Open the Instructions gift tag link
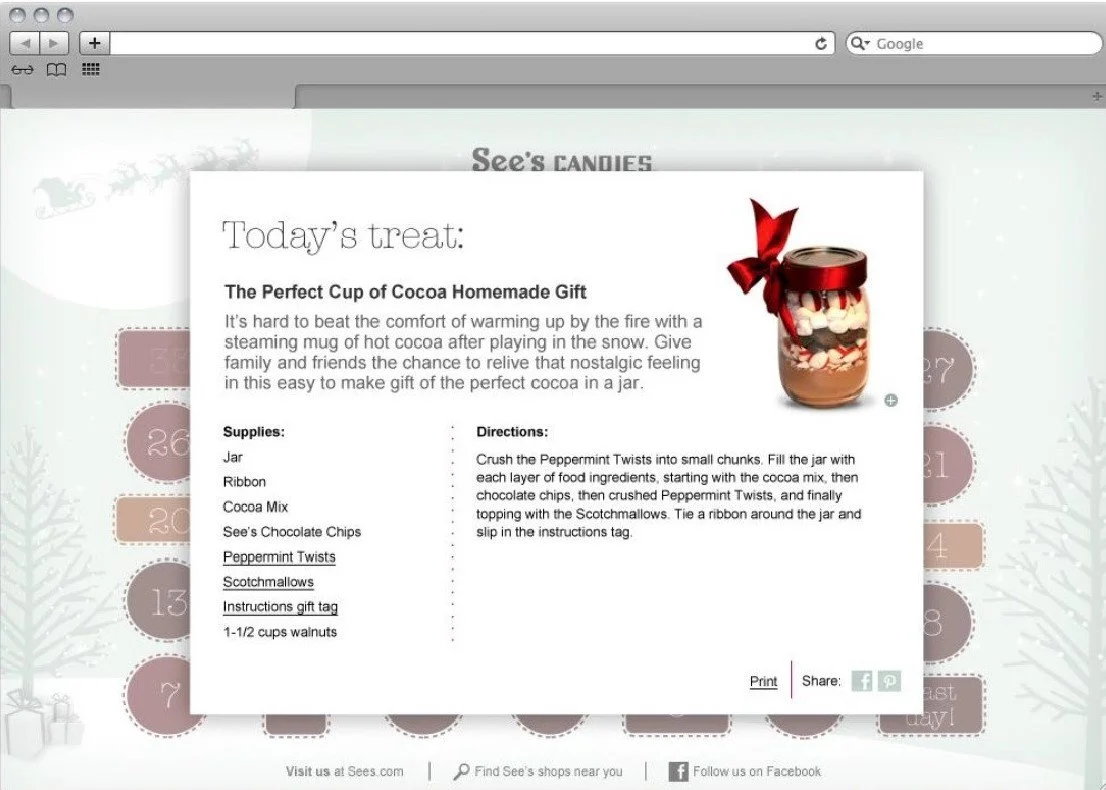Screen dimensions: 1106x790 (x=280, y=607)
